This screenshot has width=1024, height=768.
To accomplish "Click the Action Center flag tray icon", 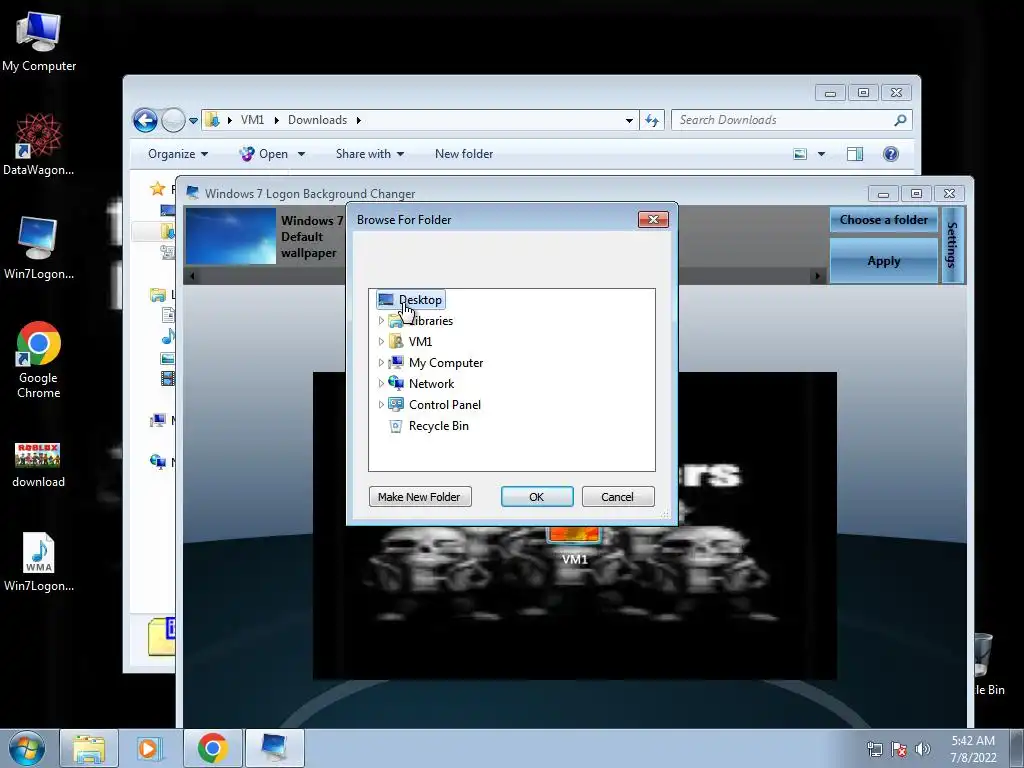I will pos(899,749).
